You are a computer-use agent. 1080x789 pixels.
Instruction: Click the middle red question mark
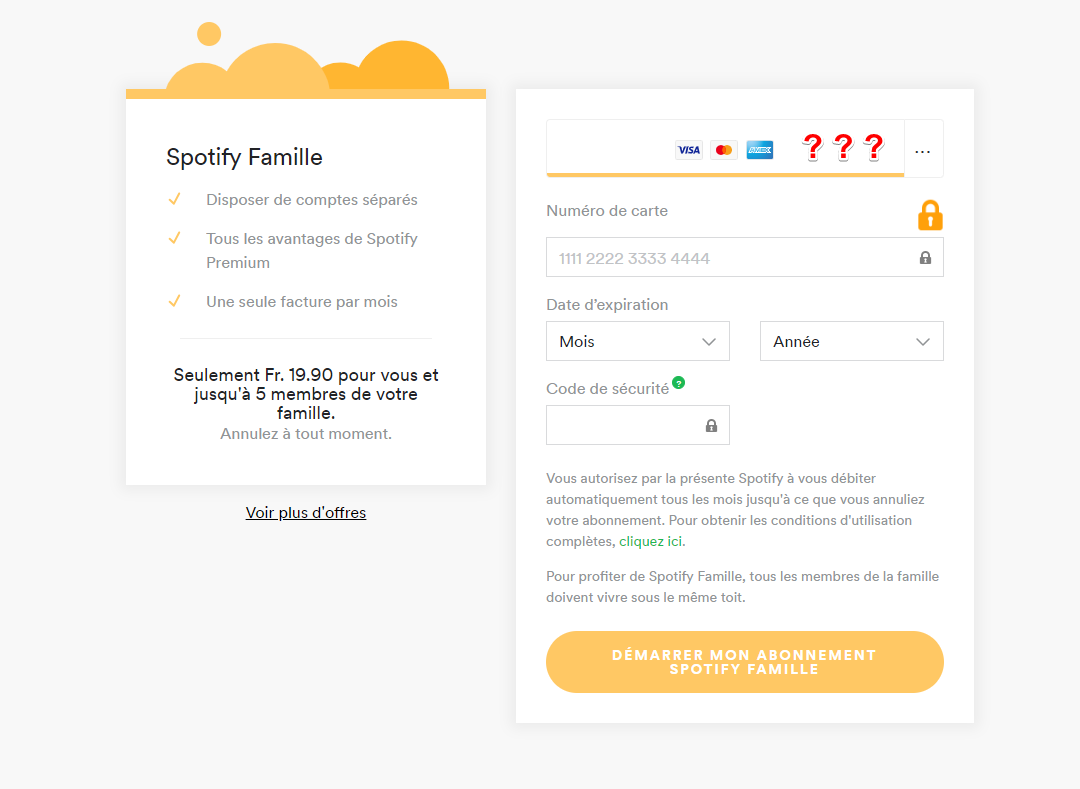click(x=843, y=148)
